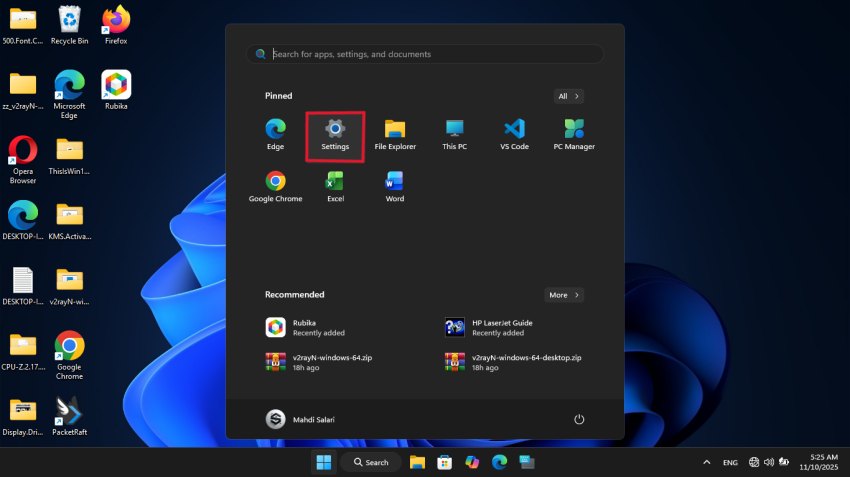Show hidden system tray icons
Screen dimensions: 850x477
point(706,462)
